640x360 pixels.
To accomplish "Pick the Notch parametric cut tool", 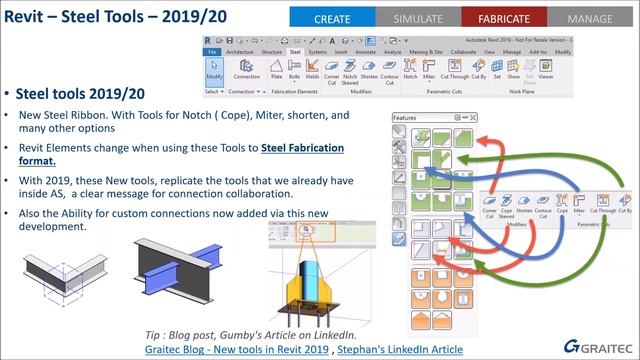I will point(410,69).
